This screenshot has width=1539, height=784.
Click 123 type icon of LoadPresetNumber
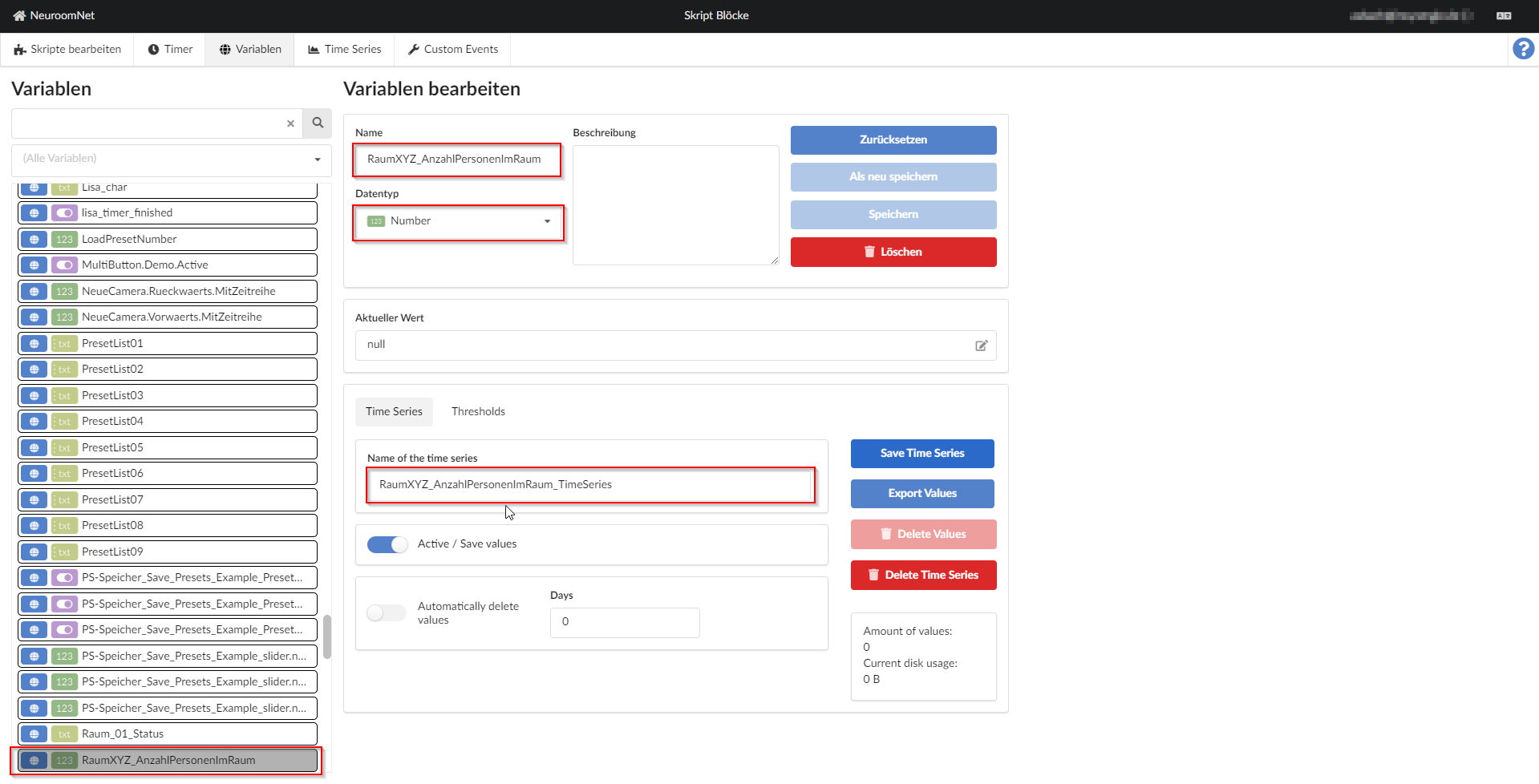[64, 239]
